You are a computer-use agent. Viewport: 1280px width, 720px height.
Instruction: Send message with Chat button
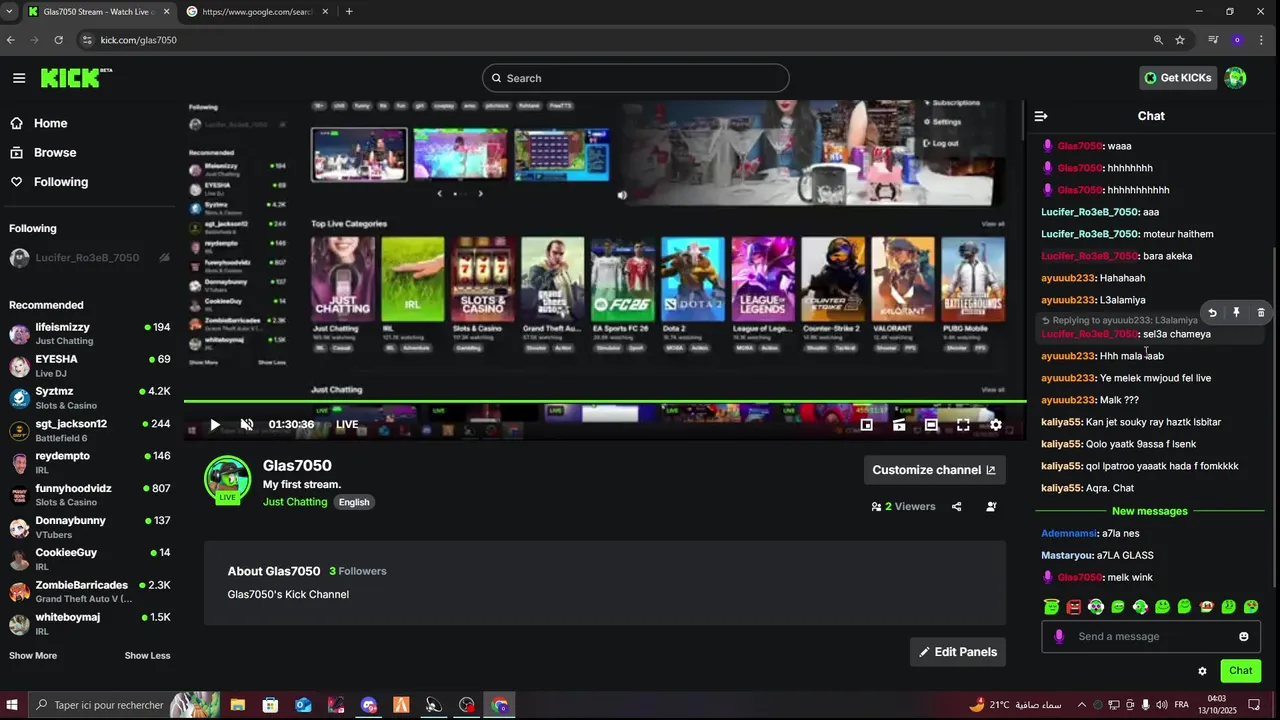1240,671
